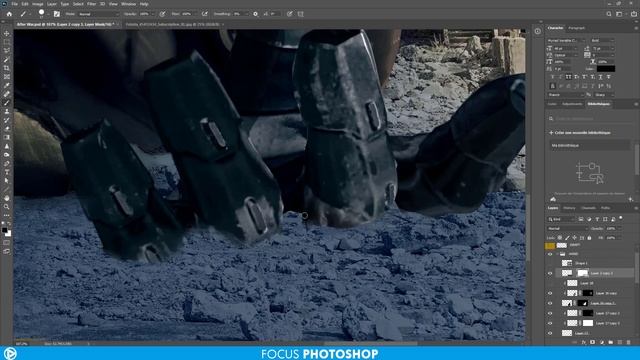Open Character panel options menu
This screenshot has width=640, height=360.
pyautogui.click(x=636, y=28)
